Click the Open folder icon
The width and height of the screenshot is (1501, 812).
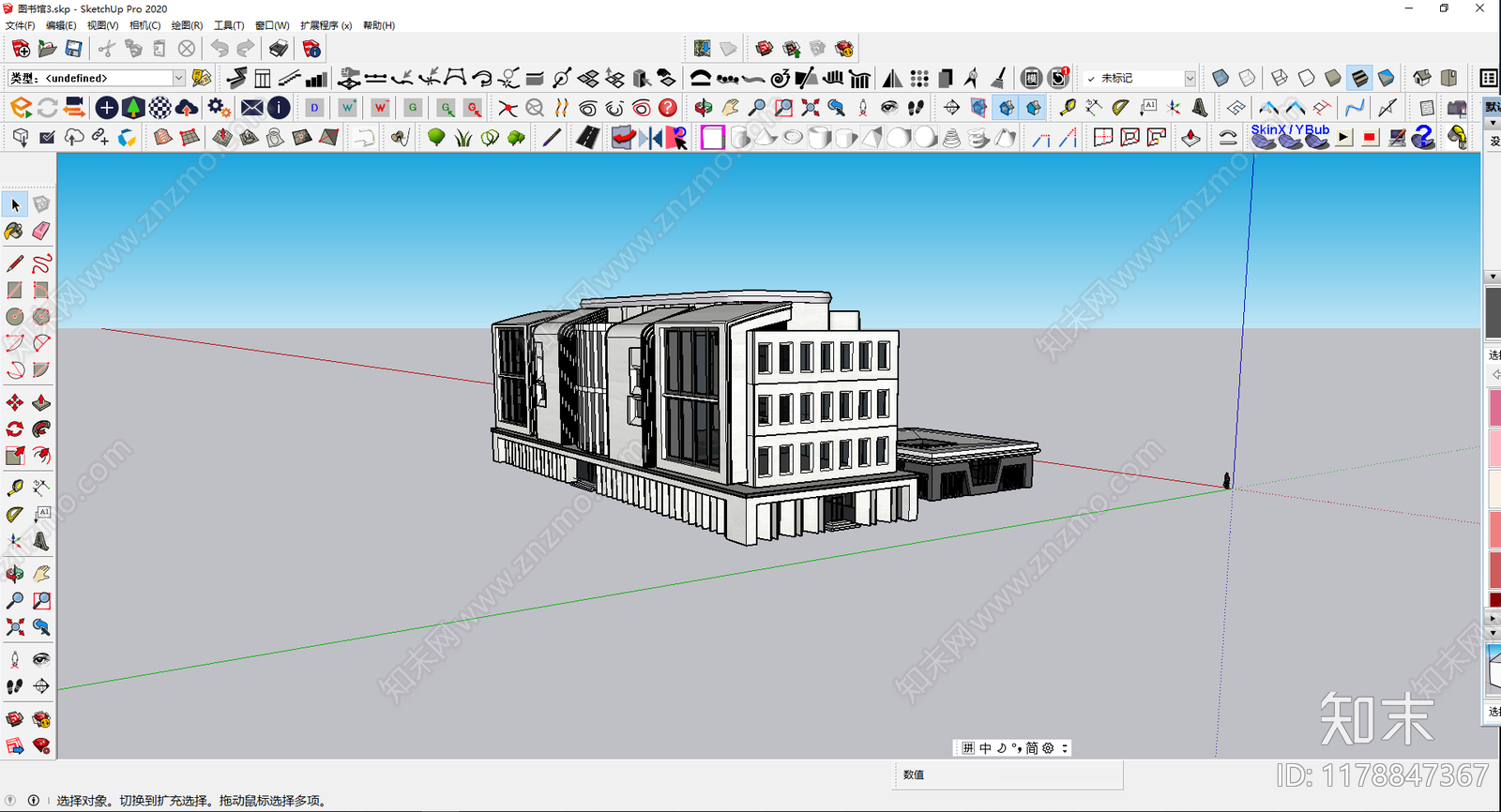(47, 49)
